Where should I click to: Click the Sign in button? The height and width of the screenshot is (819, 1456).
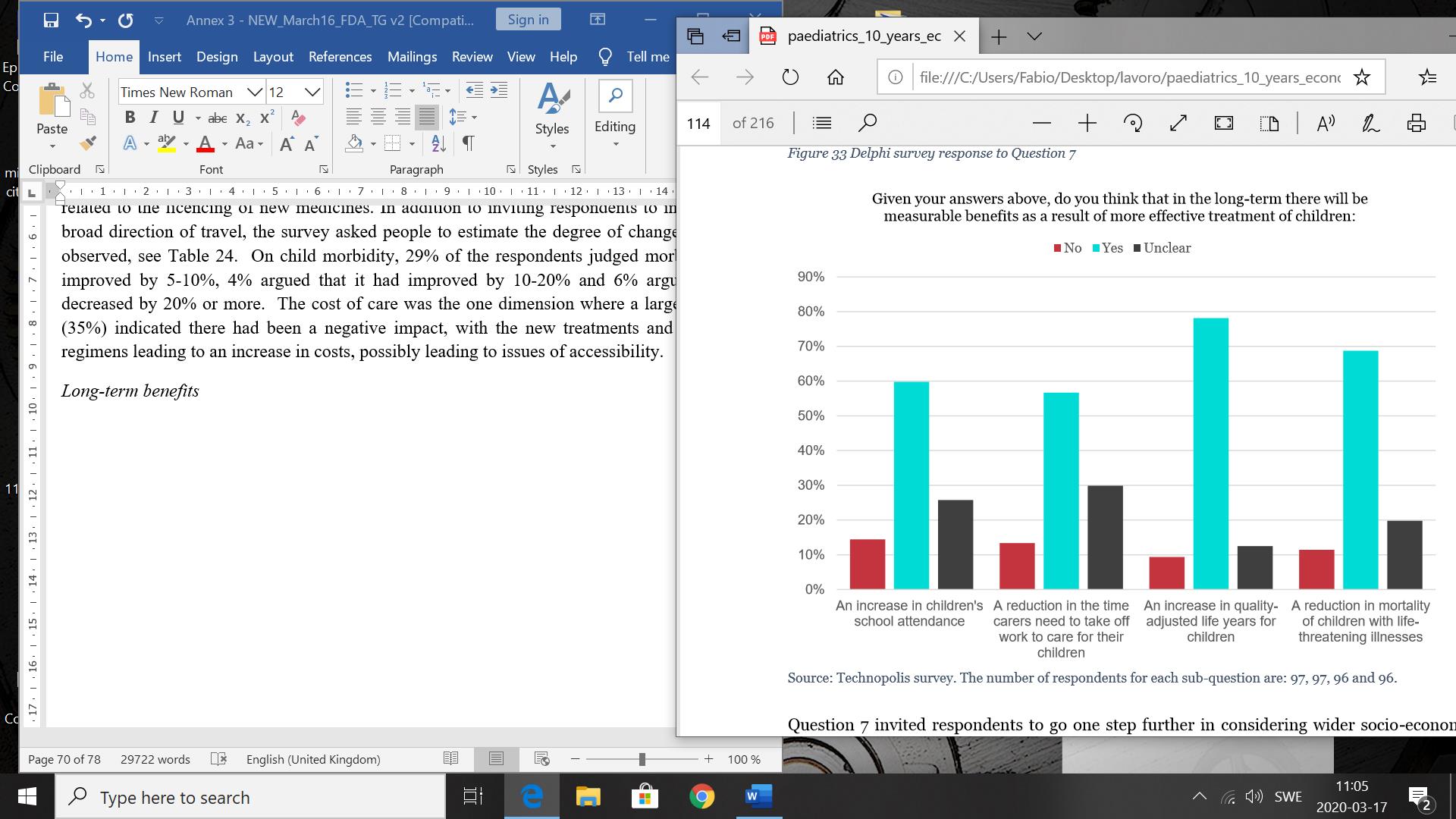point(528,20)
